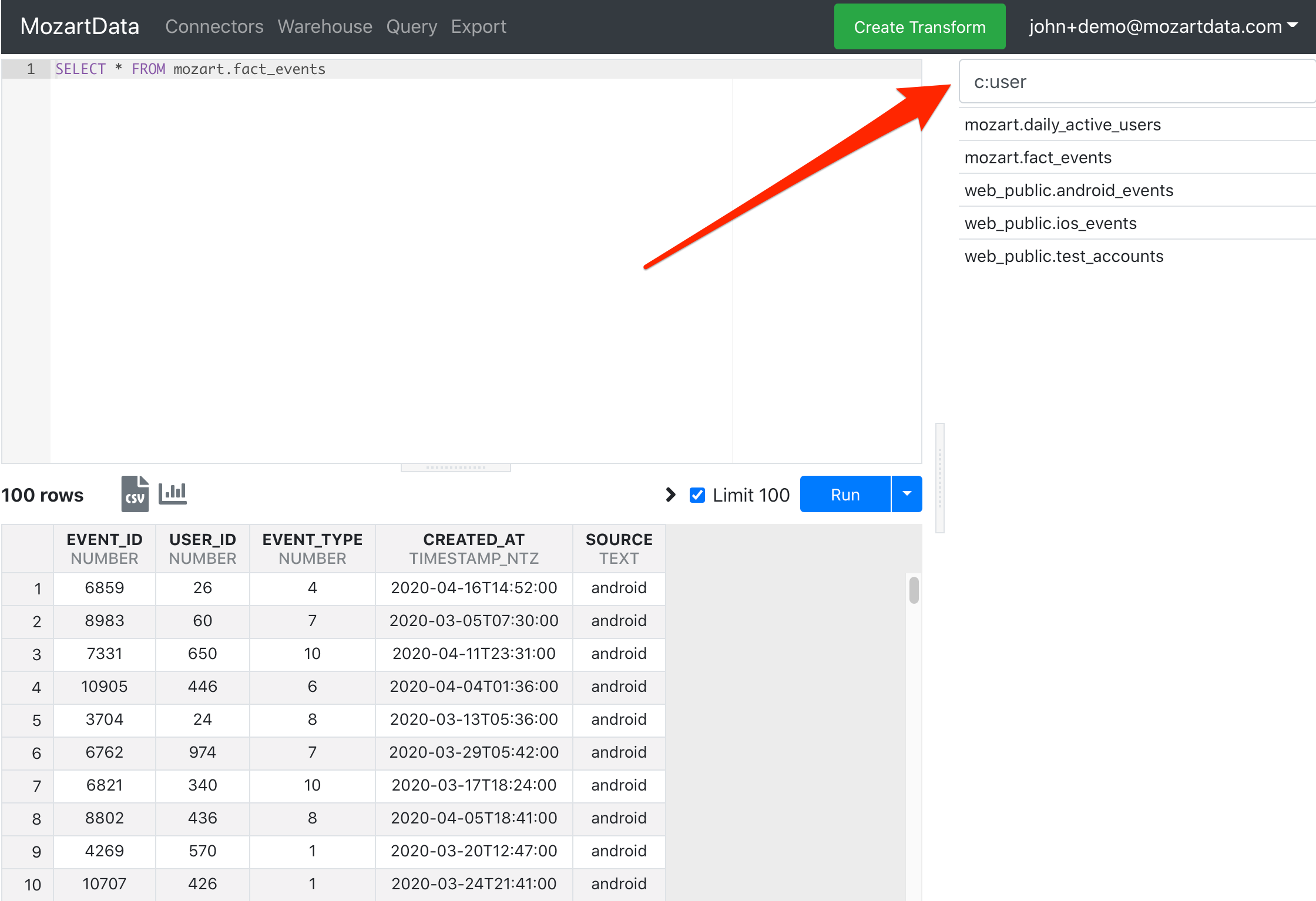This screenshot has width=1316, height=901.
Task: Click into the SQL editor line 1
Action: pyautogui.click(x=485, y=69)
